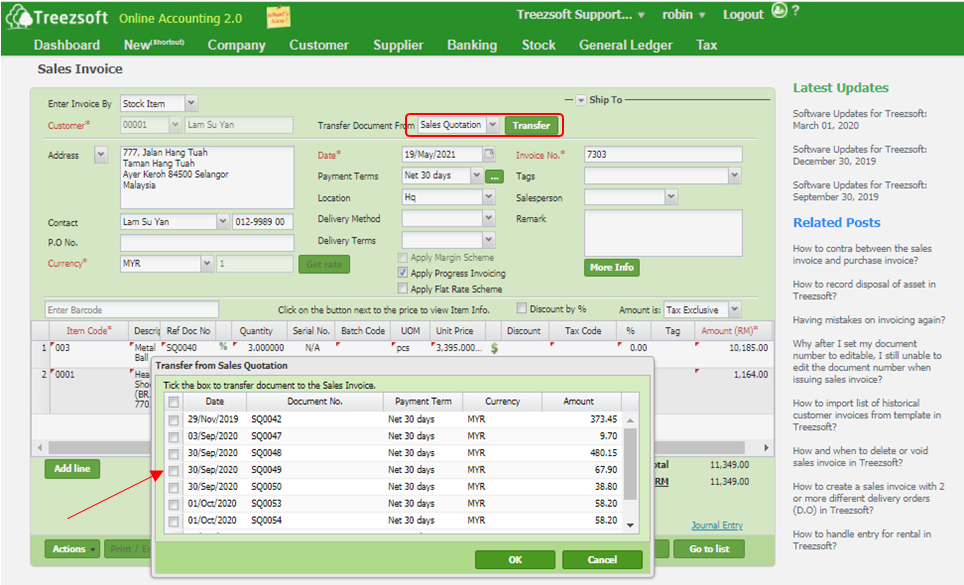Click the quotation list vertical scrollbar
Image resolution: width=964 pixels, height=585 pixels.
pos(630,464)
